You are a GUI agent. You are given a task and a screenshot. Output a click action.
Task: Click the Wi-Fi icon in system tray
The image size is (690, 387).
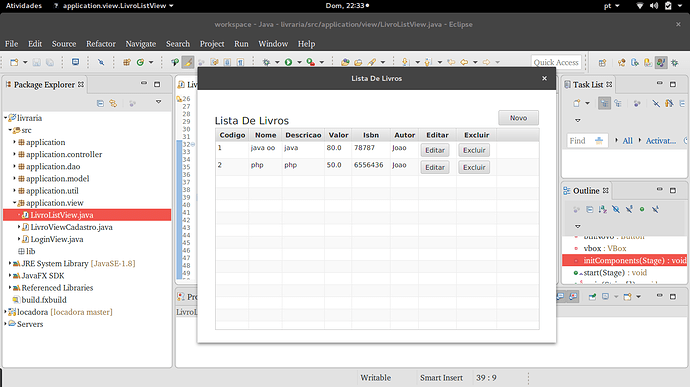click(x=640, y=6)
